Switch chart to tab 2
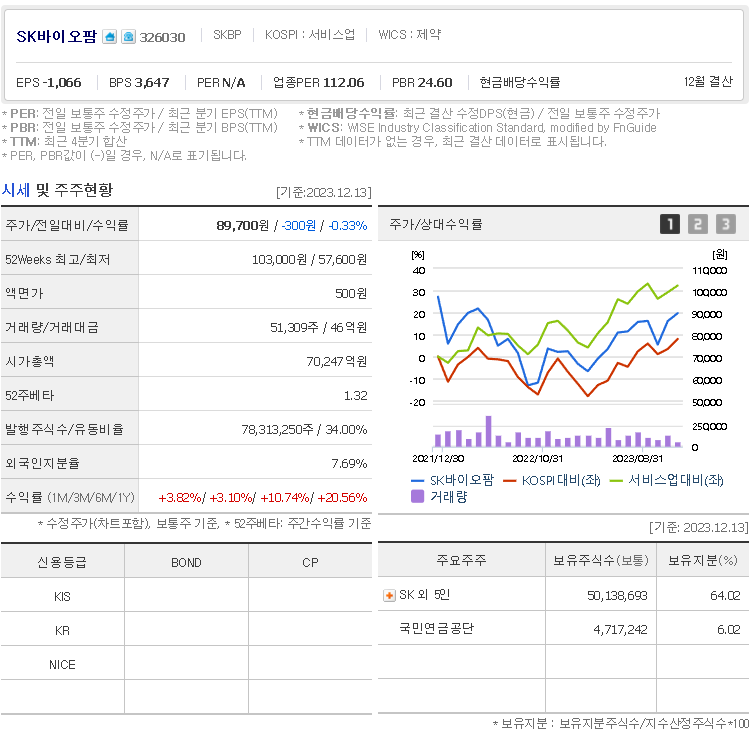This screenshot has width=756, height=735. coord(698,224)
